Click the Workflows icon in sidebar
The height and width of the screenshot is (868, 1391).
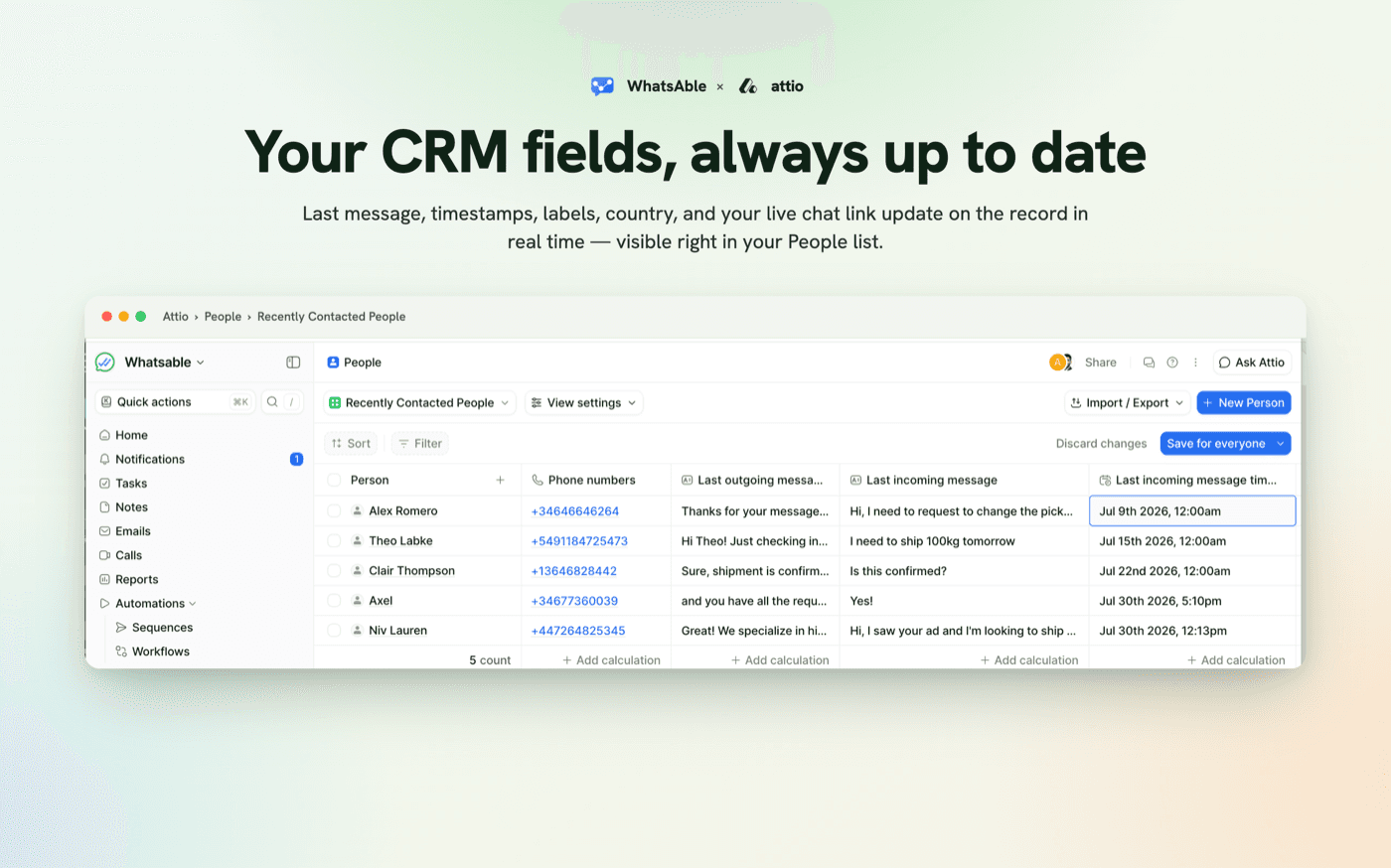coord(121,651)
